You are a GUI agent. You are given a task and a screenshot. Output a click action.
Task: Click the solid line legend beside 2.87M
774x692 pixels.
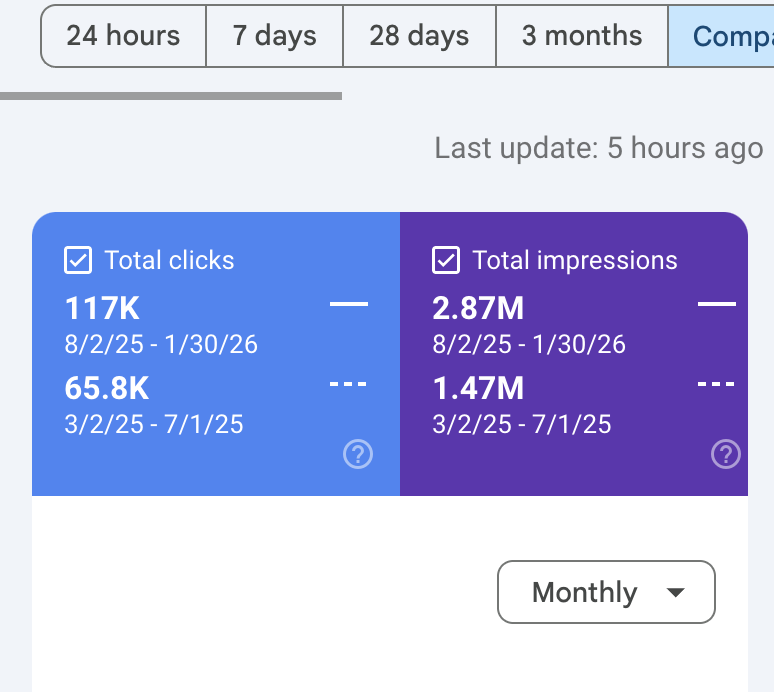pos(716,303)
